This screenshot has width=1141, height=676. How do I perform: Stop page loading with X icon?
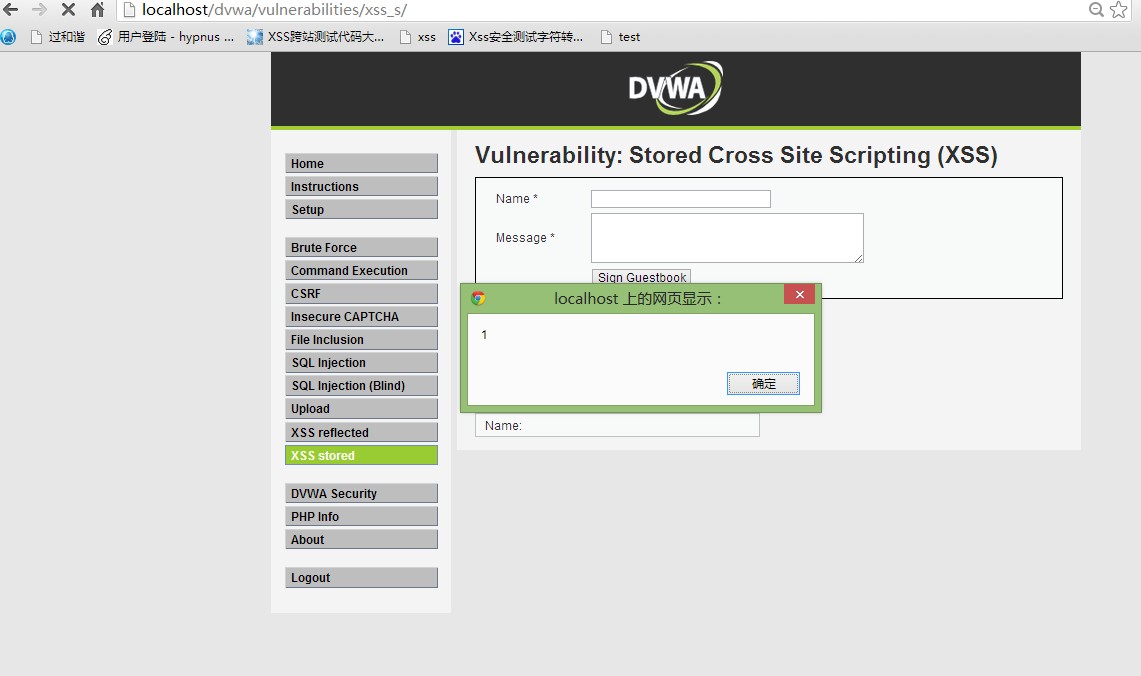point(68,9)
